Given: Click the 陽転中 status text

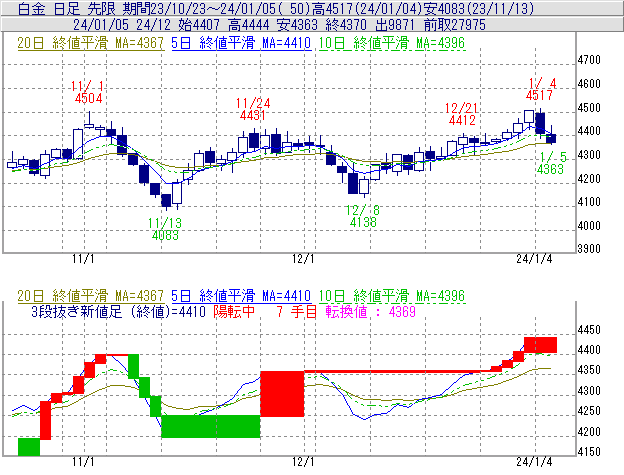Looking at the screenshot, I should pos(234,311).
